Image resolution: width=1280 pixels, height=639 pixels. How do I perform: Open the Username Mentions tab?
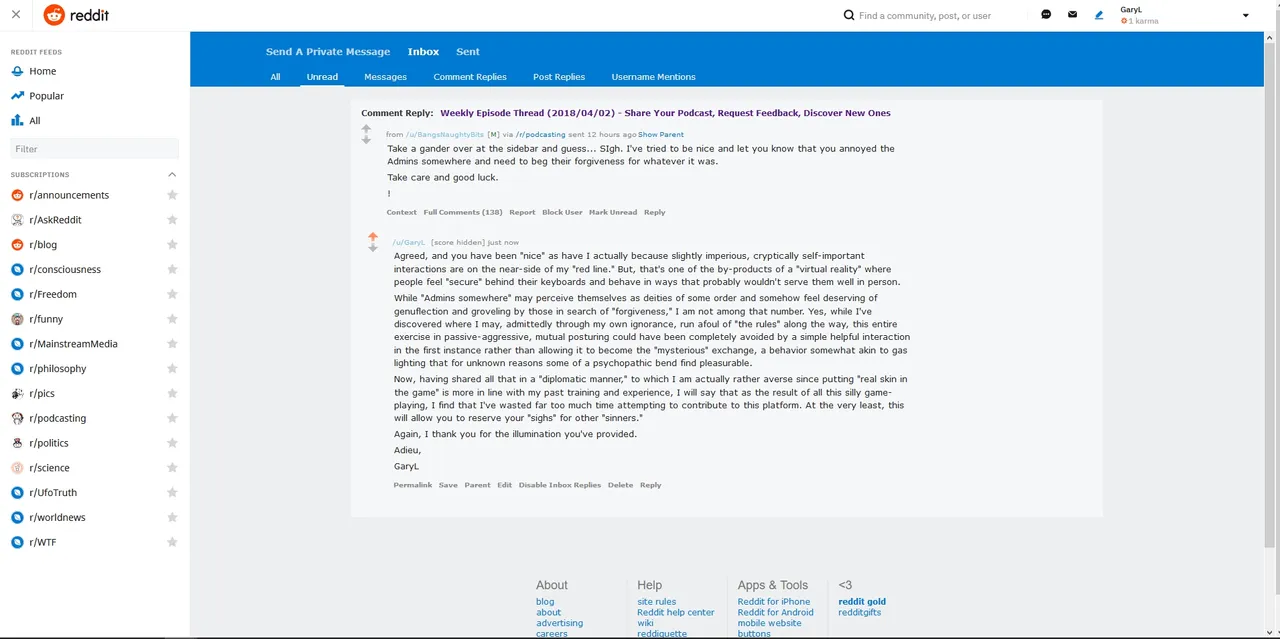[653, 77]
